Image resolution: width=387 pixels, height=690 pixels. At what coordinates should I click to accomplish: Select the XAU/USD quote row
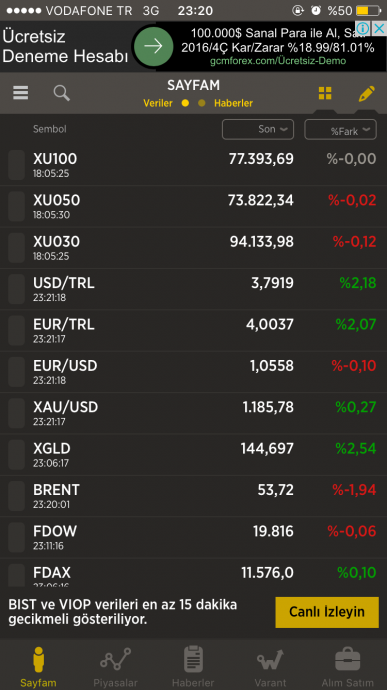pyautogui.click(x=193, y=413)
